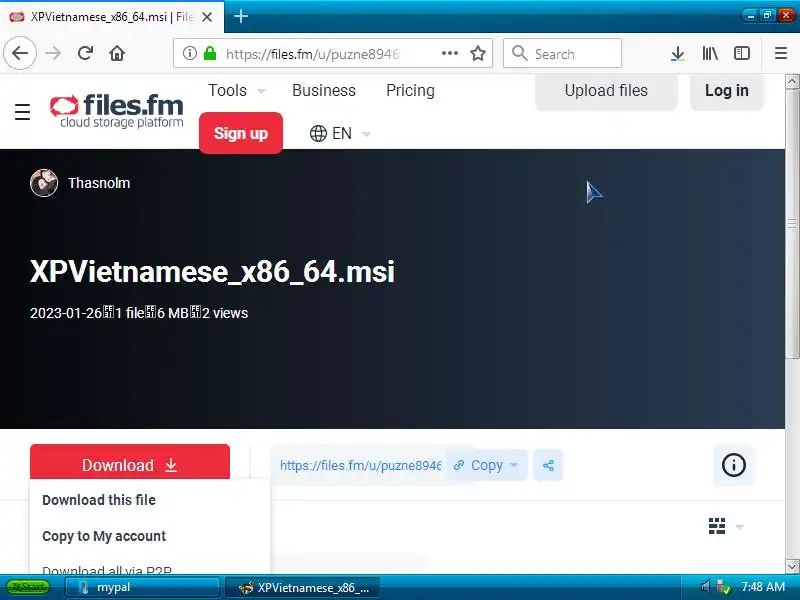Open page actions three-dot menu
The image size is (800, 600).
(449, 53)
